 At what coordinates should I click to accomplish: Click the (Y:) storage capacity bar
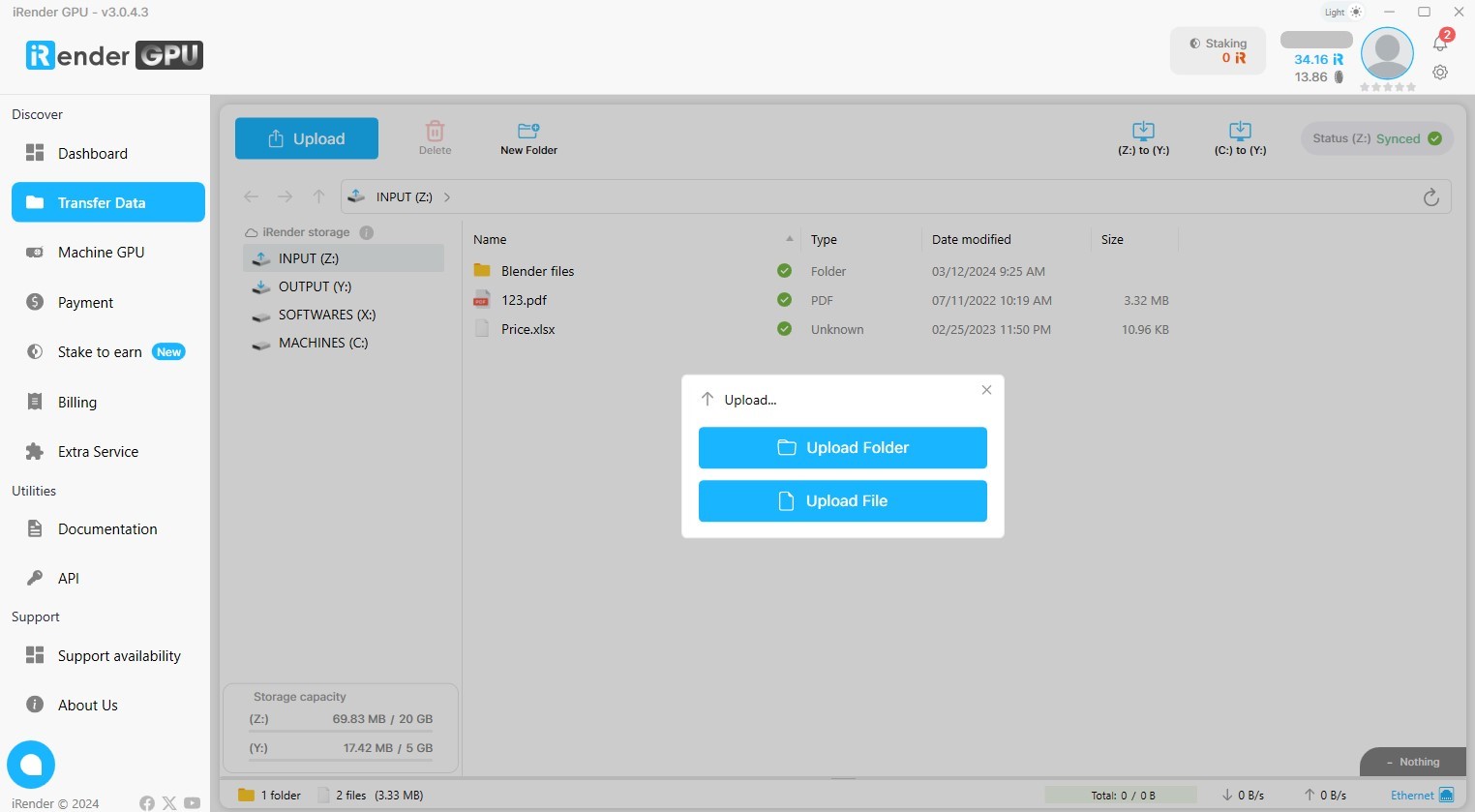pos(341,760)
